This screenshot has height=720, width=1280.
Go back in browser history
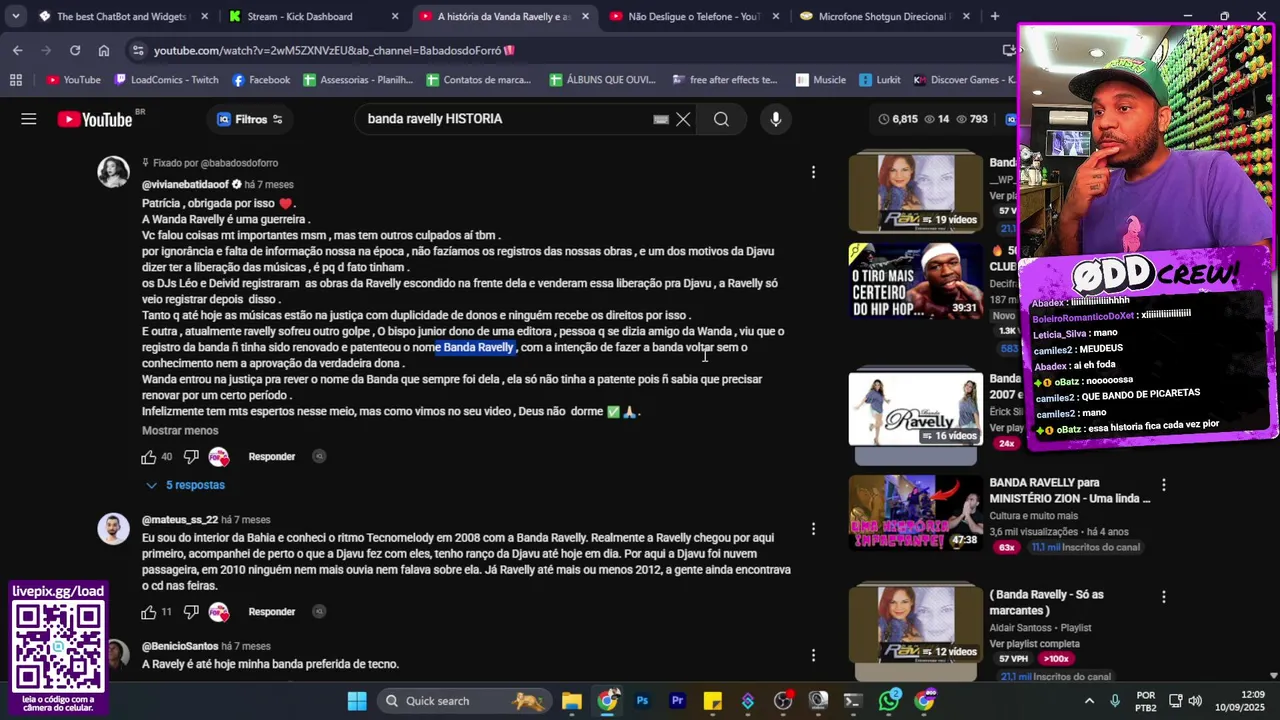(18, 50)
